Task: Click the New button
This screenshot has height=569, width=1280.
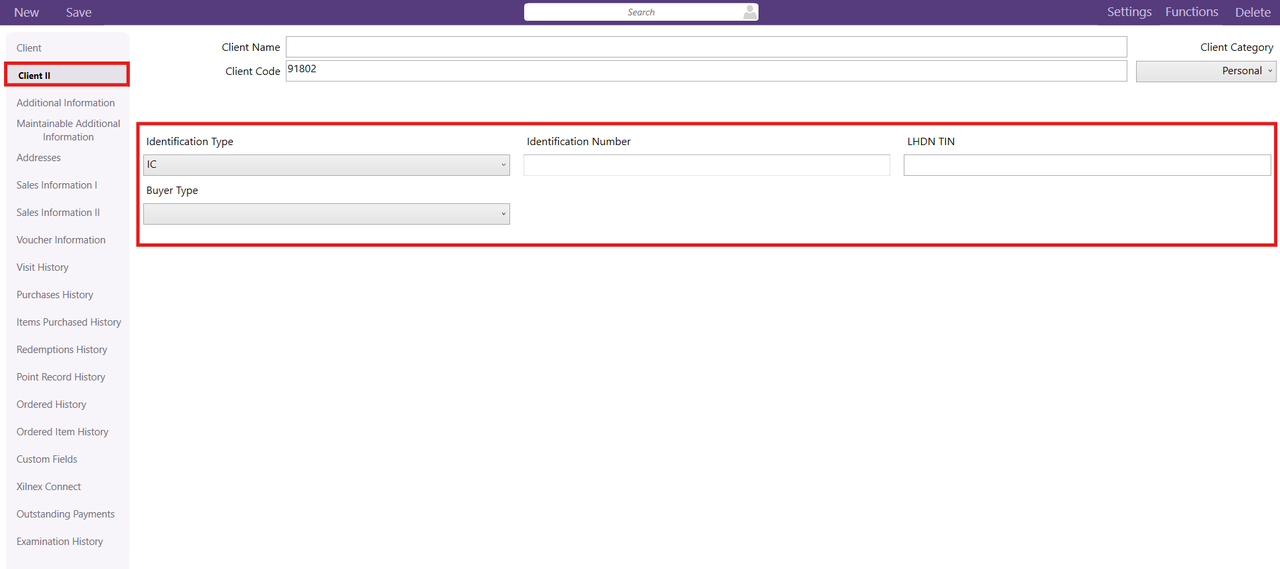Action: (x=27, y=12)
